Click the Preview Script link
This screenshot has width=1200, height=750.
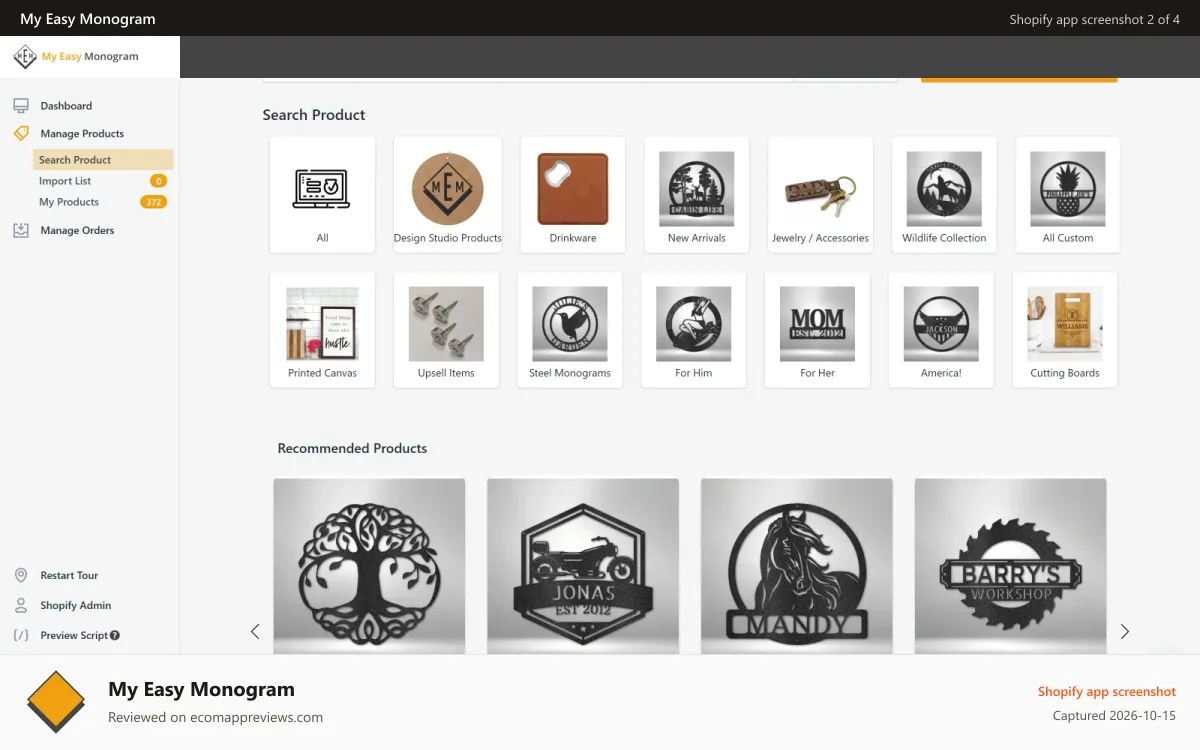74,635
